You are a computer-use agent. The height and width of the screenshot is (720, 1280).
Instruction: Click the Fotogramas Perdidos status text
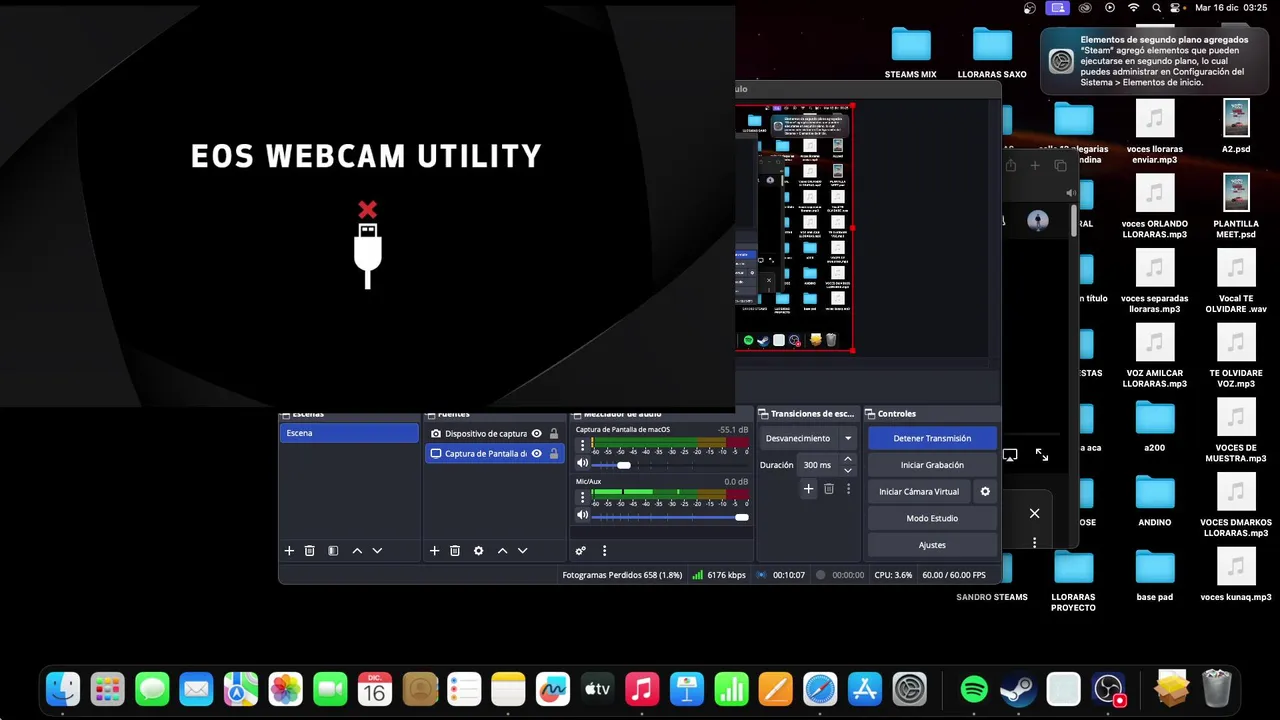pos(622,575)
